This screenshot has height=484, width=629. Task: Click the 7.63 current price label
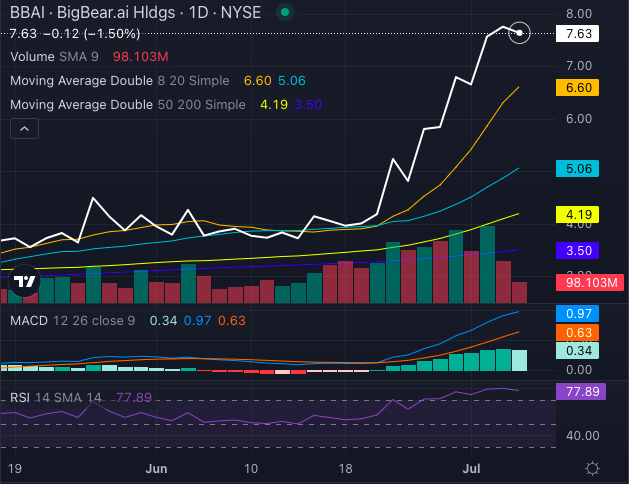577,34
